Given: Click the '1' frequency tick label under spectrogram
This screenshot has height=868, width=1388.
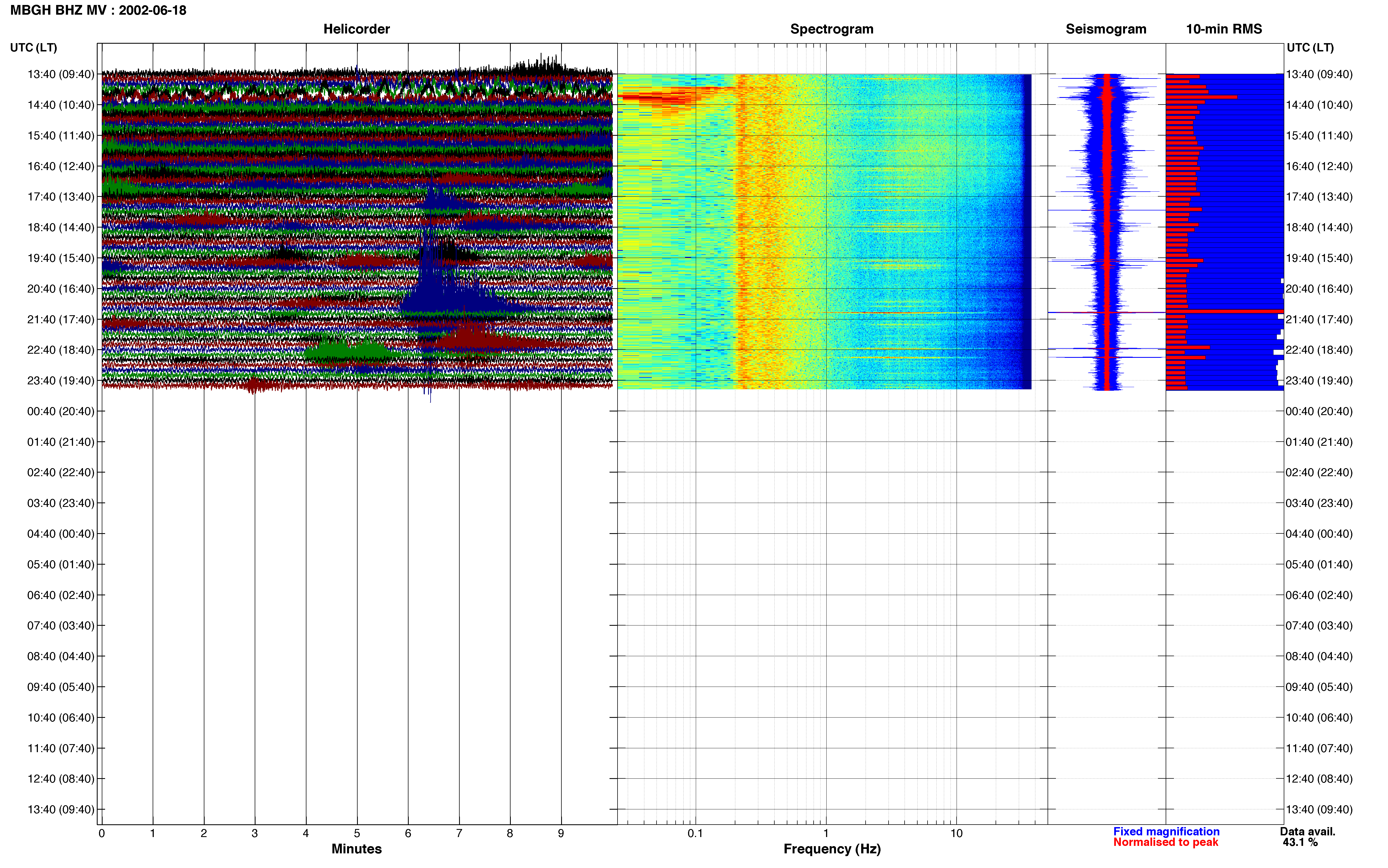Looking at the screenshot, I should [x=826, y=833].
